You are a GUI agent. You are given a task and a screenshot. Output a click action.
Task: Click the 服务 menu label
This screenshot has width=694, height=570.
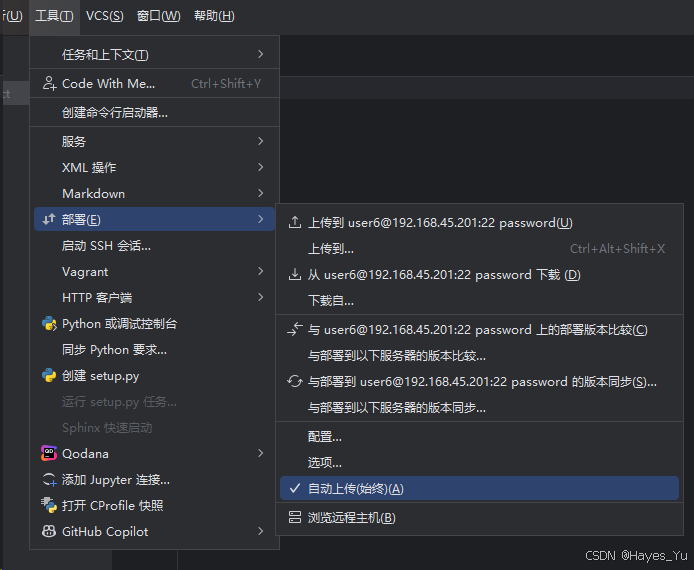pos(73,142)
